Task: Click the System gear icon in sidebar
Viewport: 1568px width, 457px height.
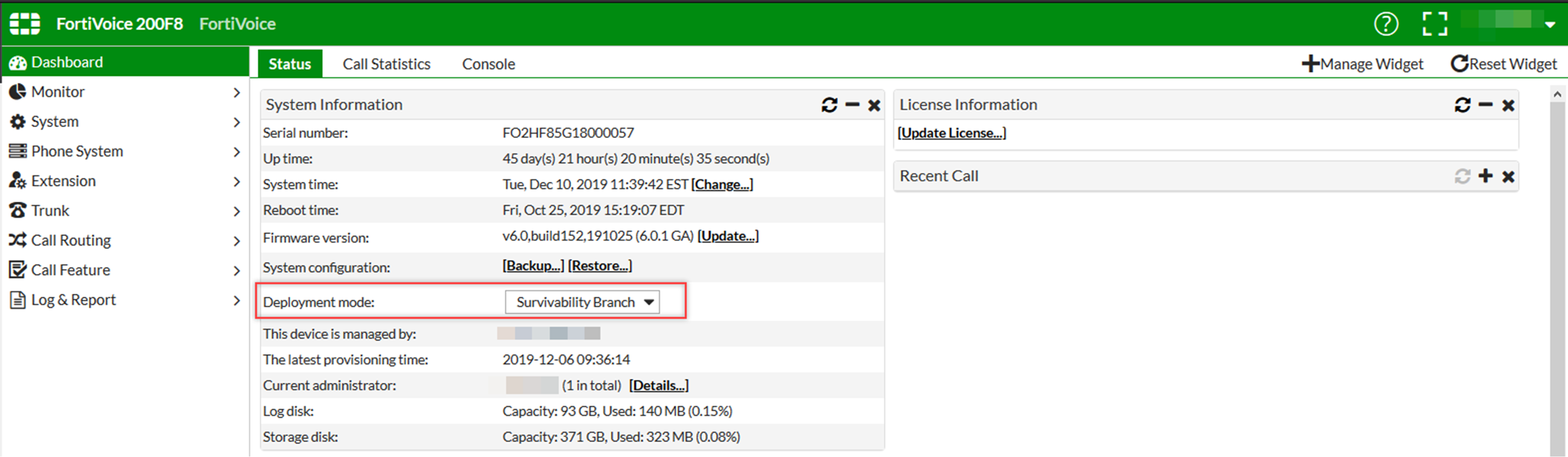Action: [x=17, y=121]
